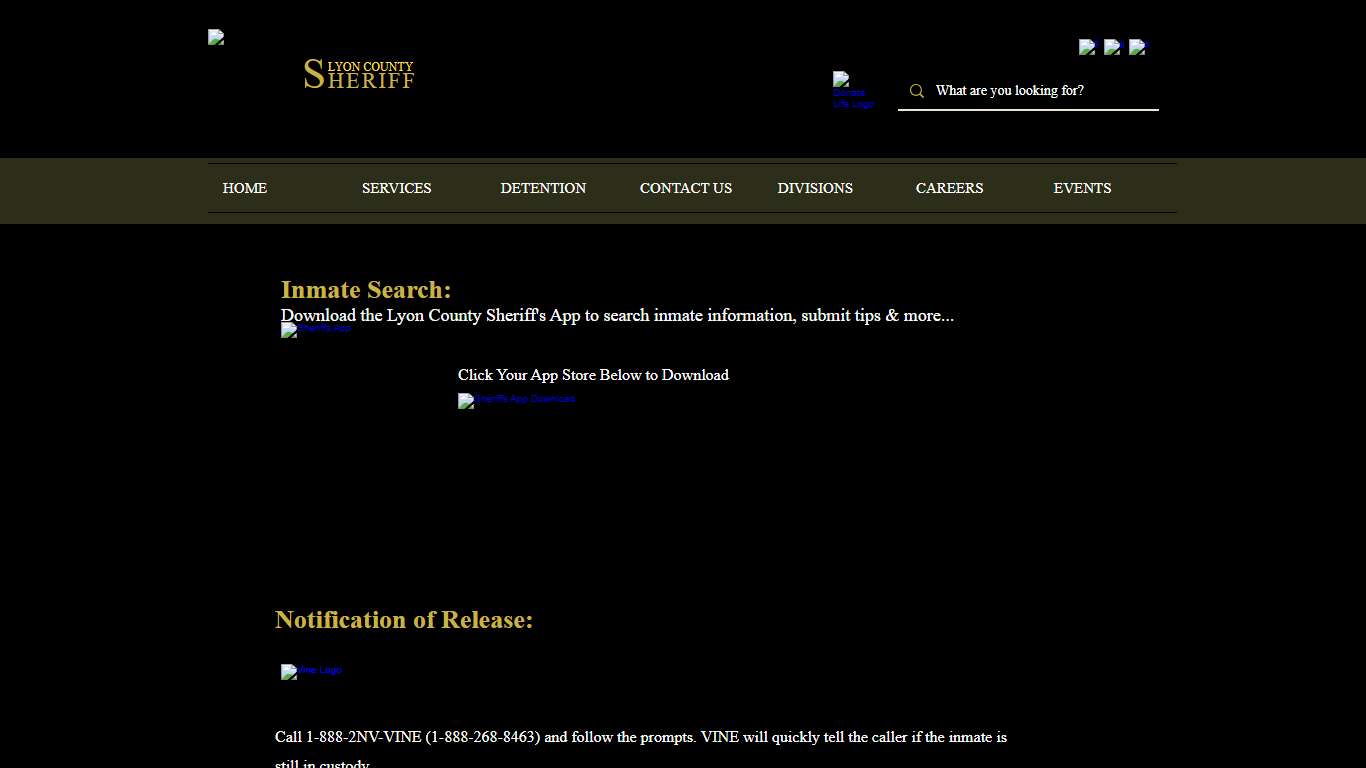This screenshot has width=1366, height=768.
Task: Open the CONTACT US page
Action: click(686, 188)
